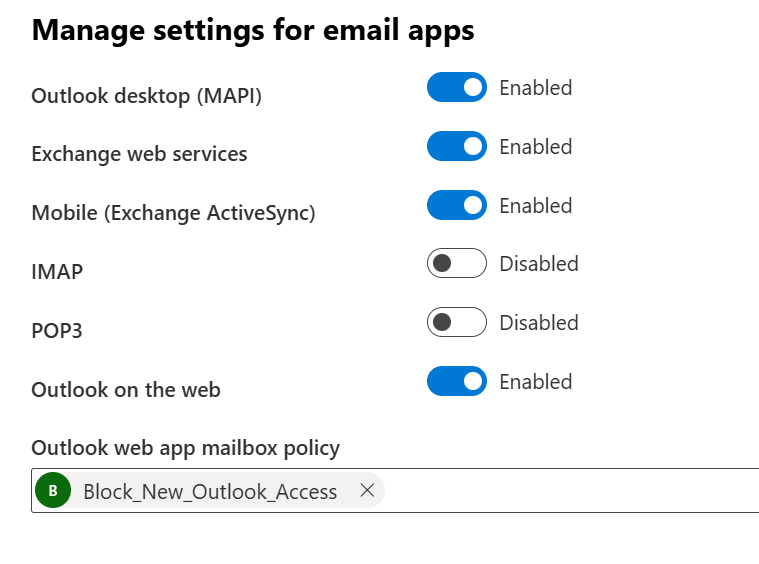
Task: Click the "Disabled" status next to IMAP
Action: [x=539, y=264]
